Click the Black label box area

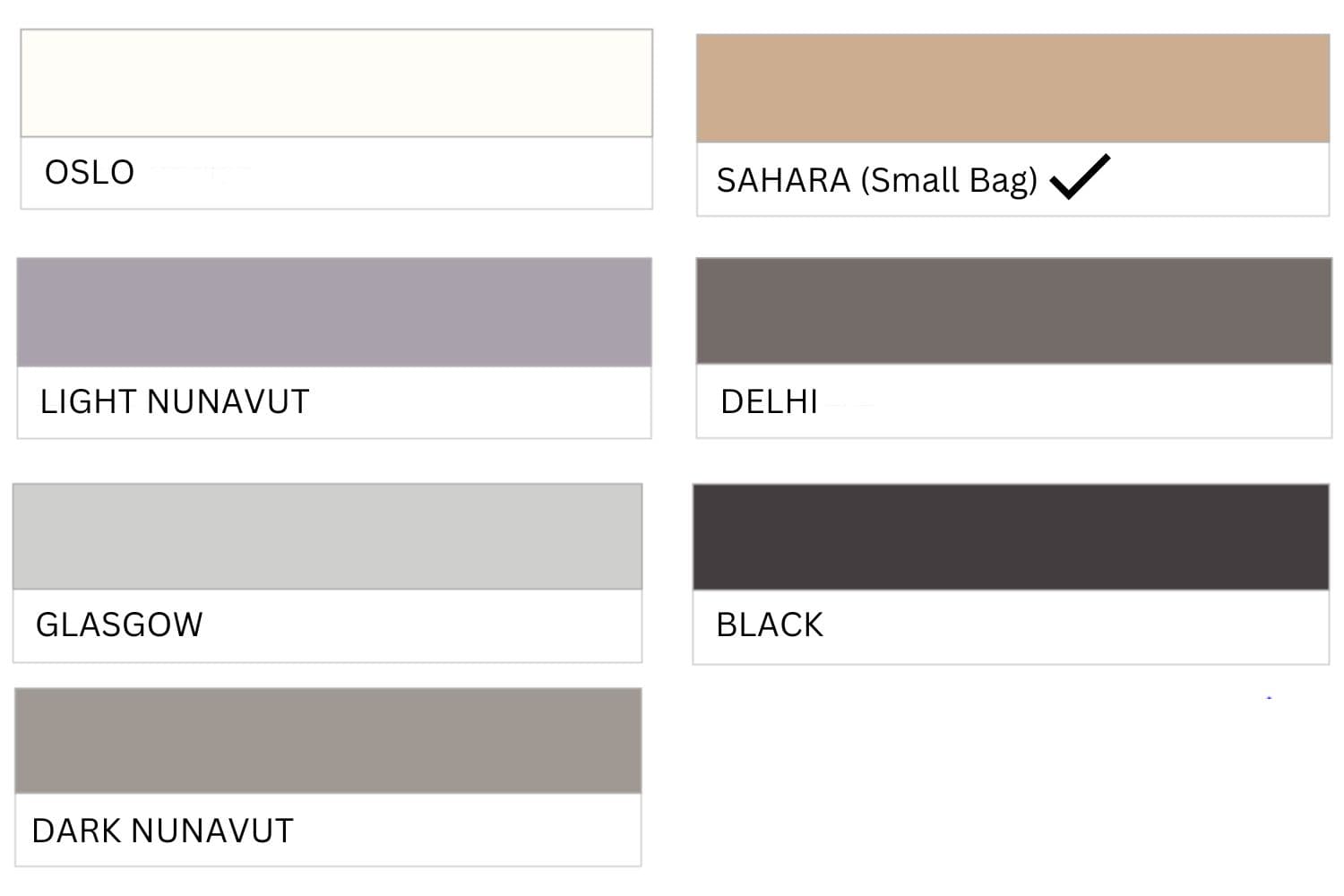[1011, 626]
